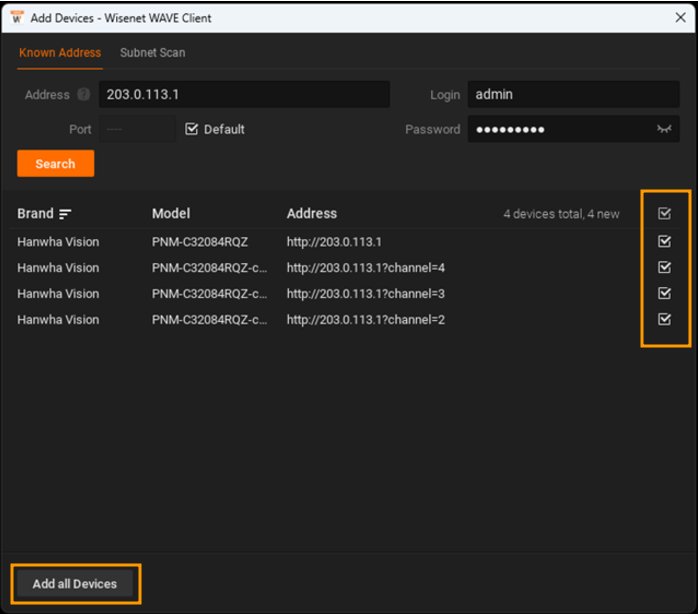Click the address http://203.0.113.1 in first row
This screenshot has width=698, height=614.
[334, 242]
